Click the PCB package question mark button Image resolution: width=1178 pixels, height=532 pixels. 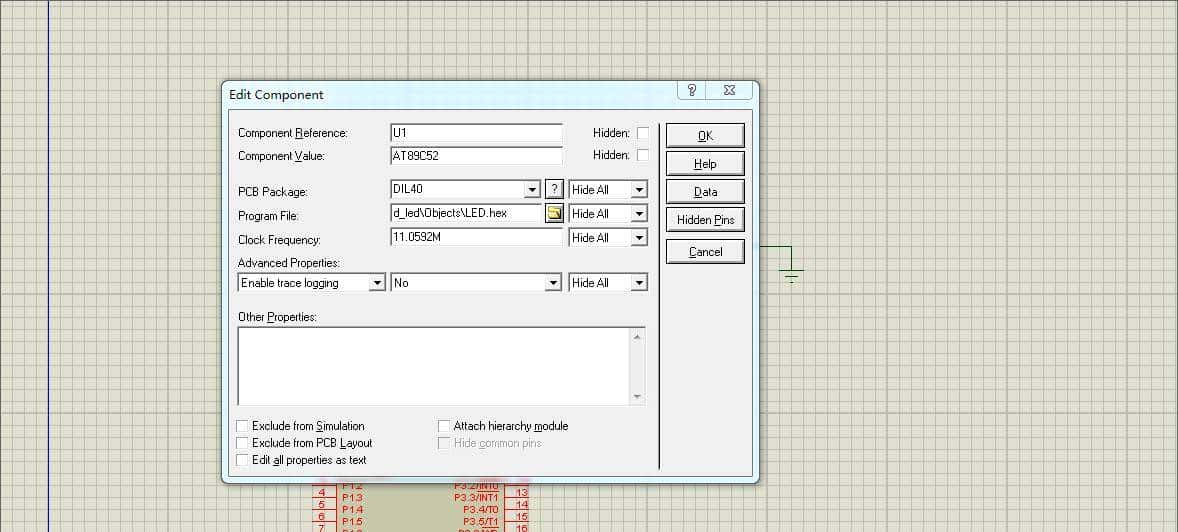click(x=555, y=189)
